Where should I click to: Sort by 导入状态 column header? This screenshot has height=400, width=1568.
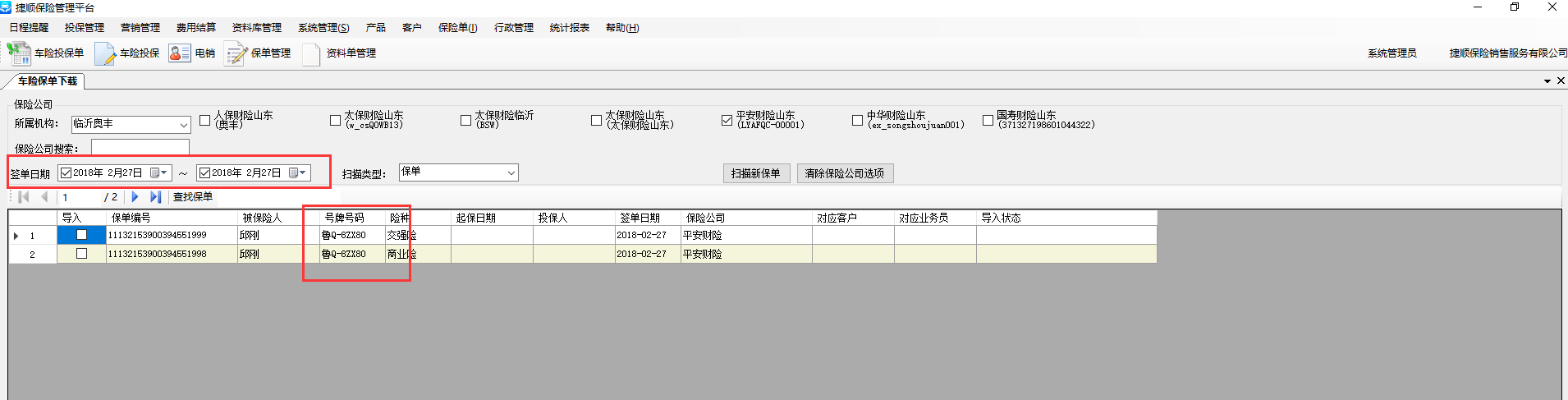(1067, 218)
